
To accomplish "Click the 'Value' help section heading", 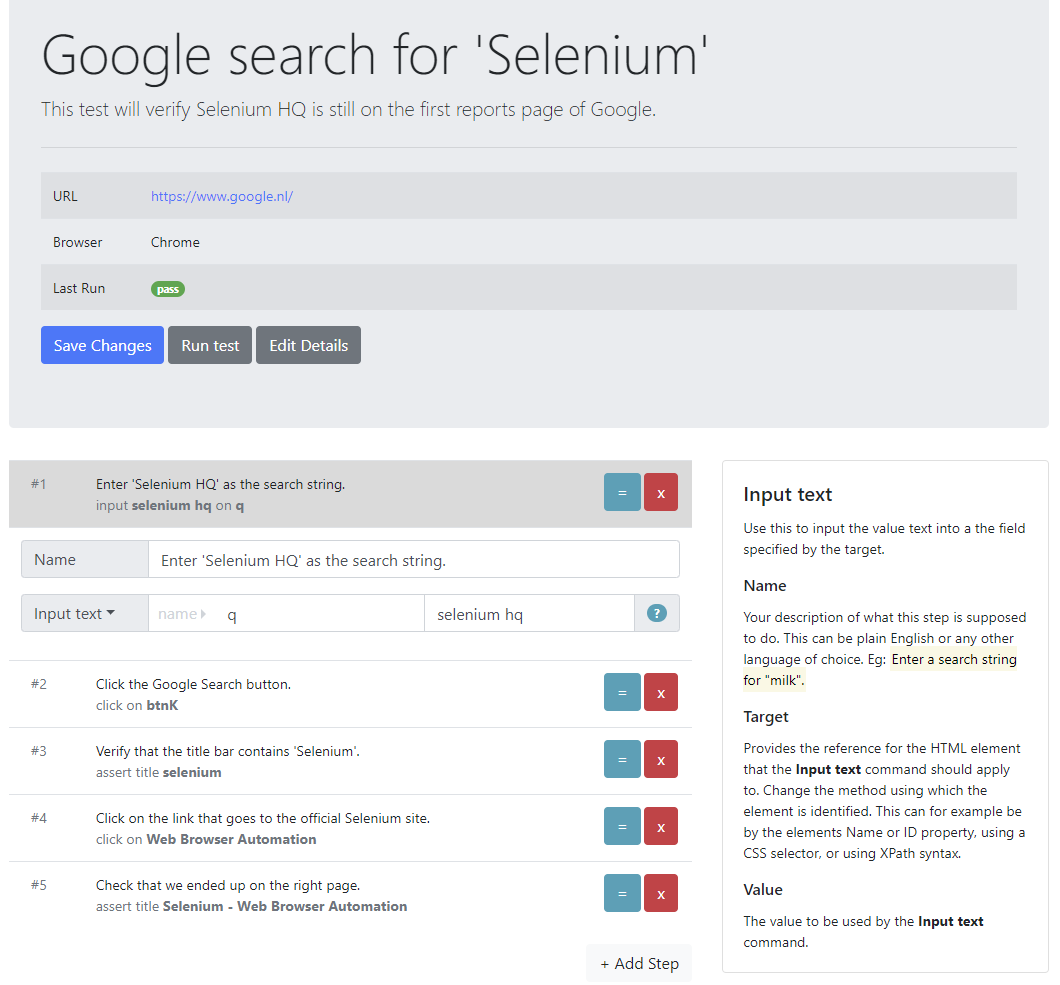I will tap(763, 890).
